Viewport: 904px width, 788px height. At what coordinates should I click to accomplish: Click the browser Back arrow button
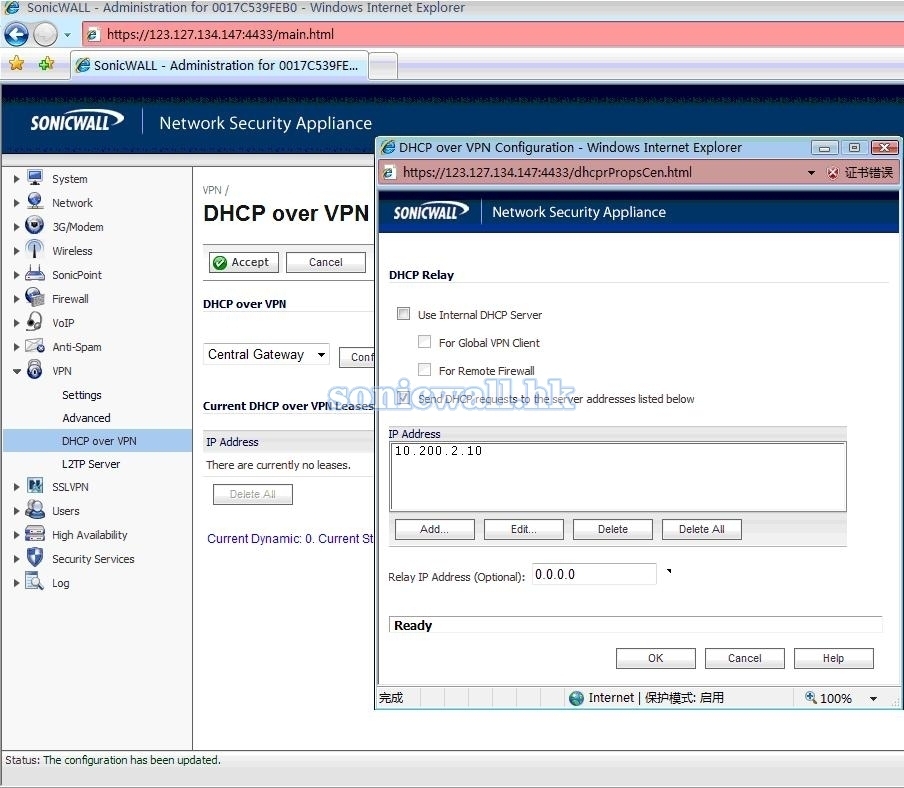tap(16, 35)
